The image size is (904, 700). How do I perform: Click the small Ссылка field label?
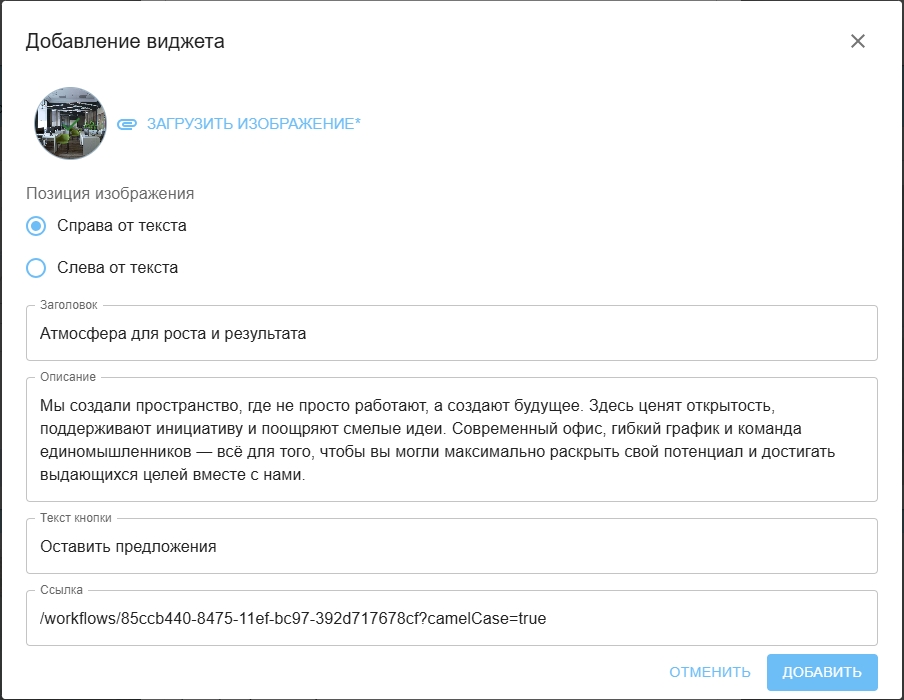pyautogui.click(x=62, y=590)
